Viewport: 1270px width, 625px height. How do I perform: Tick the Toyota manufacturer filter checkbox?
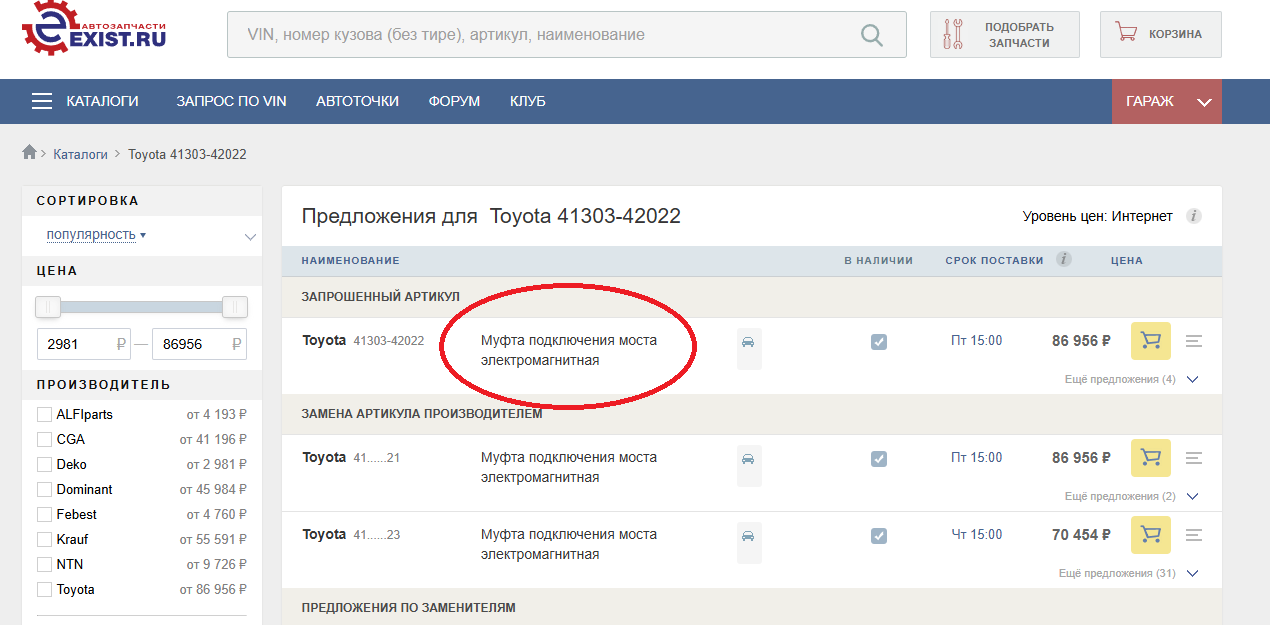[44, 589]
